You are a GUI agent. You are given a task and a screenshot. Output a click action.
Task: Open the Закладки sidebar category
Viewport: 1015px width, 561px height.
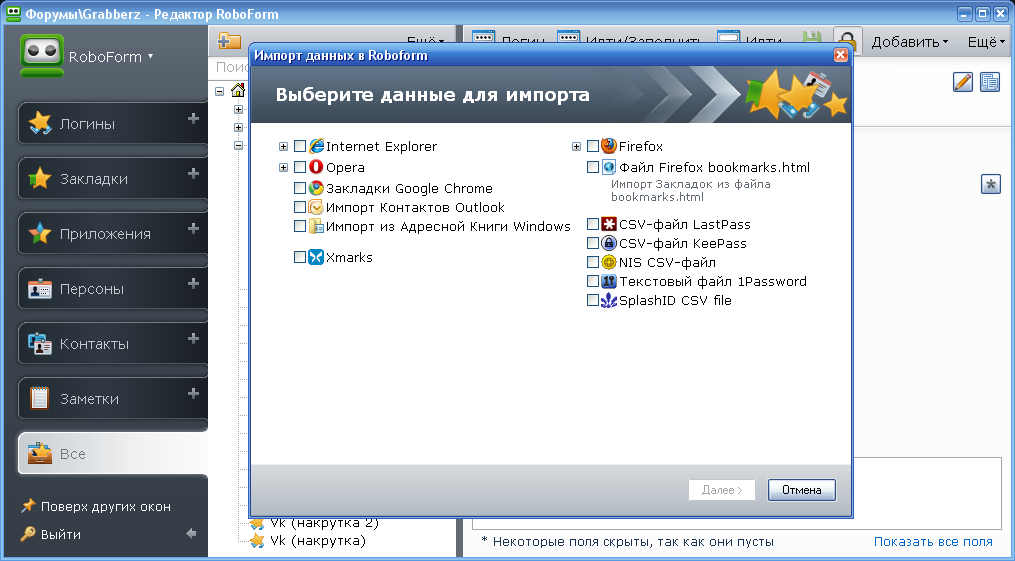[113, 178]
